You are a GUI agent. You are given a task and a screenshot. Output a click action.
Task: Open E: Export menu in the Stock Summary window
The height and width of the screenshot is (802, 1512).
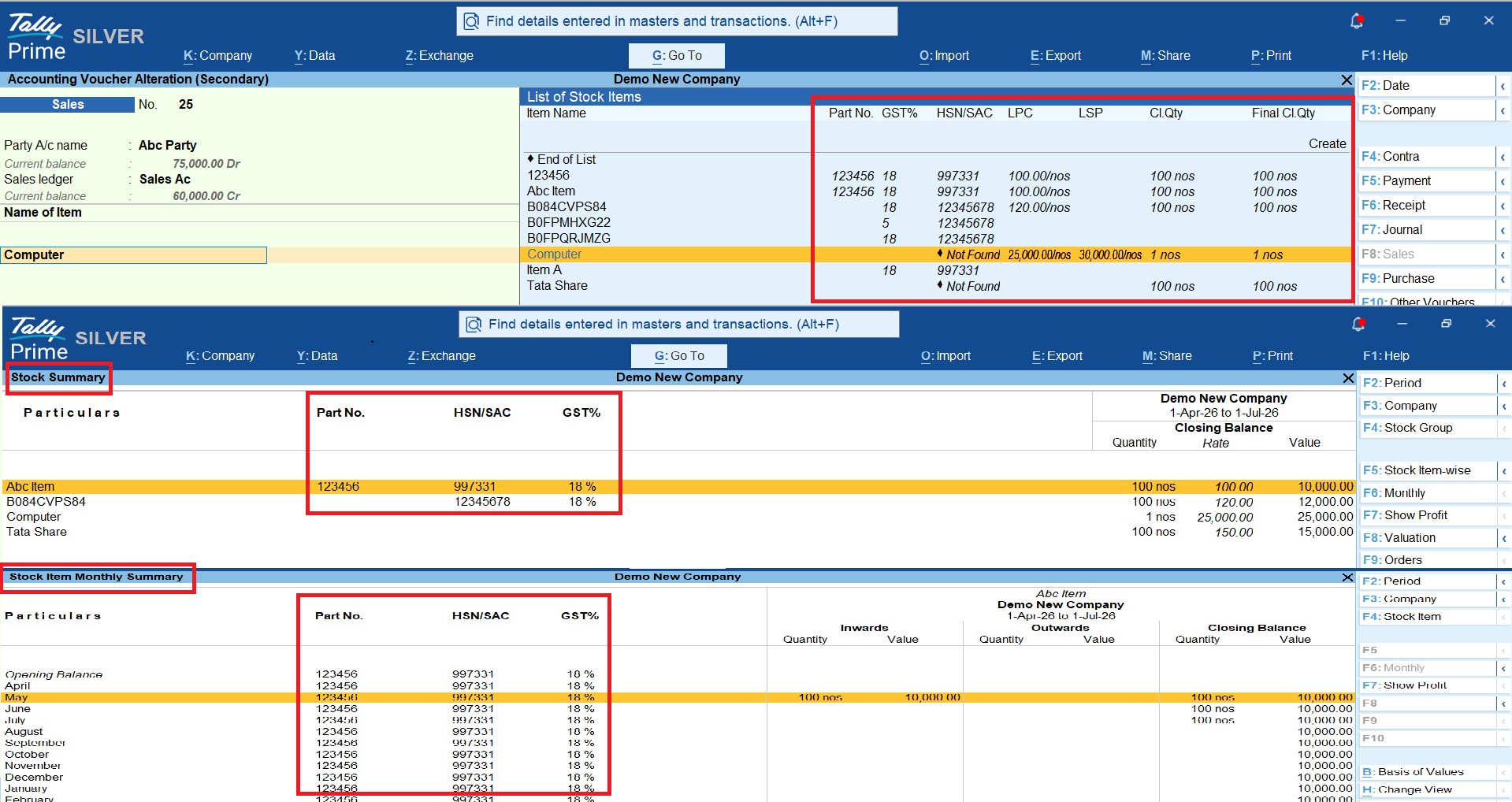(1057, 356)
